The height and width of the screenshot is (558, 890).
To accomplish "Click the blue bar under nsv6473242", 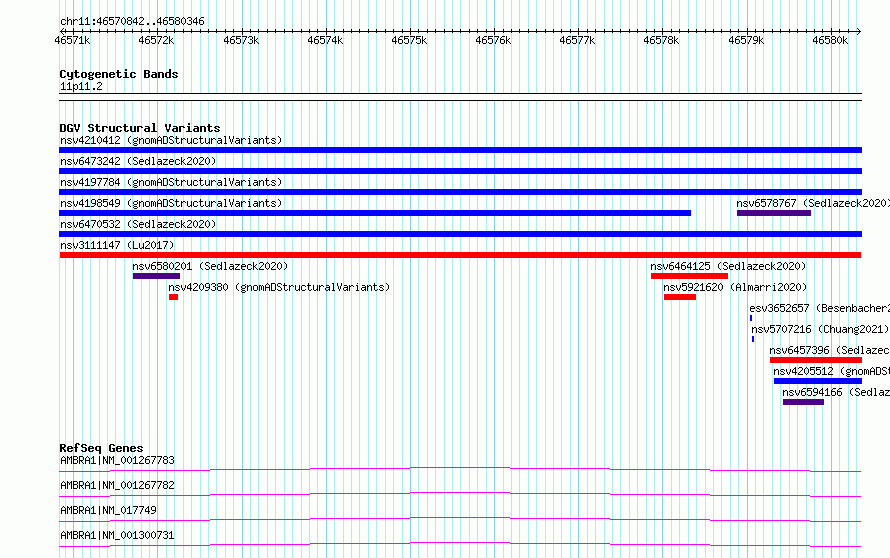I will point(460,171).
